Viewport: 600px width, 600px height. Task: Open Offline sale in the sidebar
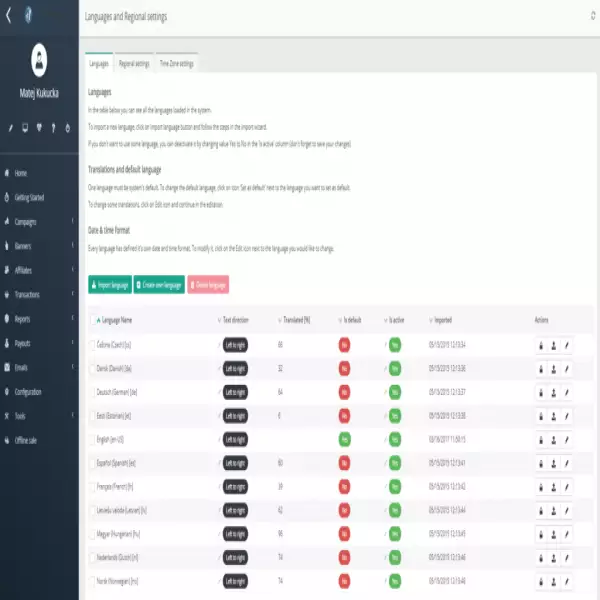(26, 440)
